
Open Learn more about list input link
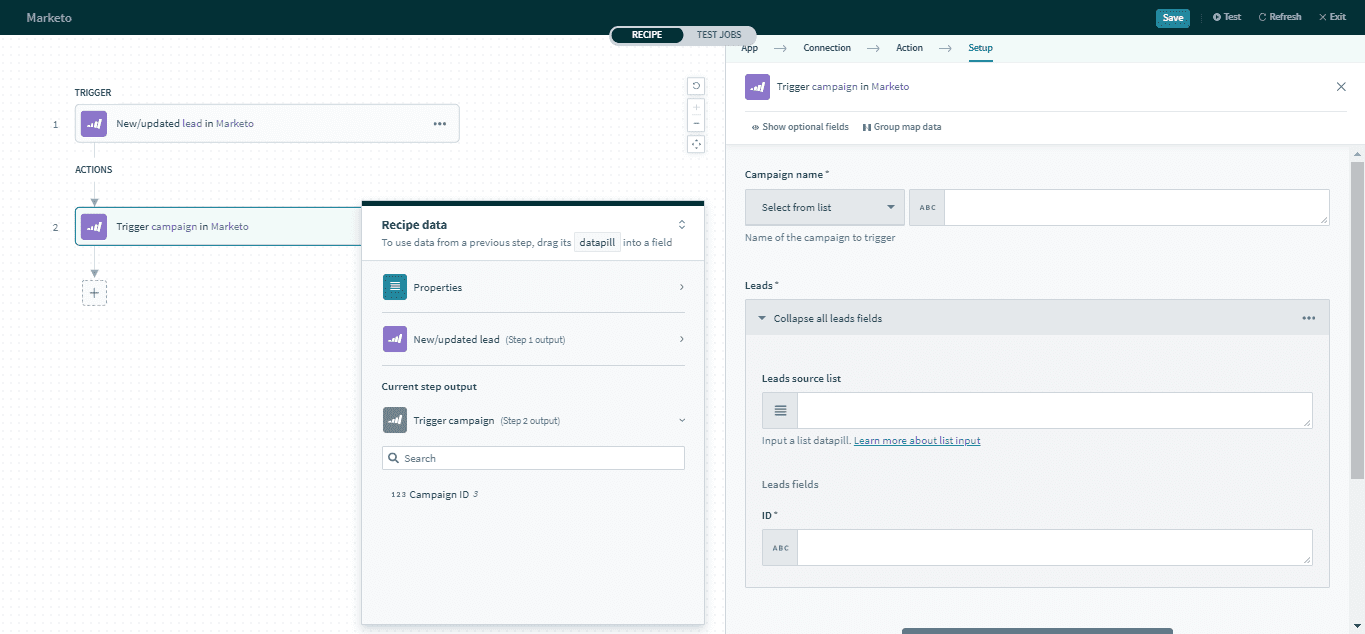tap(916, 440)
